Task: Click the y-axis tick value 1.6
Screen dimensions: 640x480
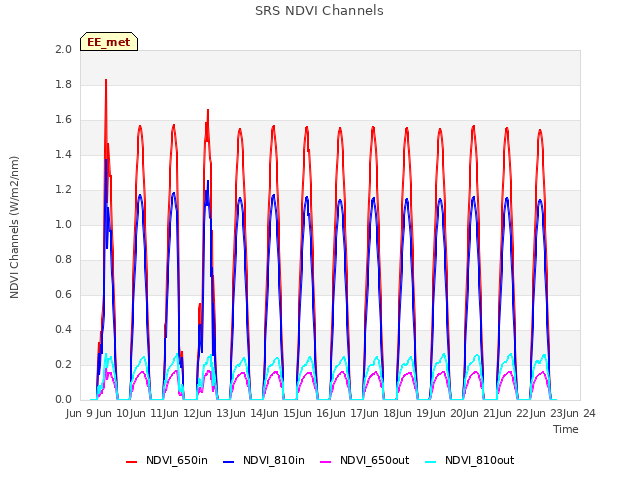Action: point(63,120)
